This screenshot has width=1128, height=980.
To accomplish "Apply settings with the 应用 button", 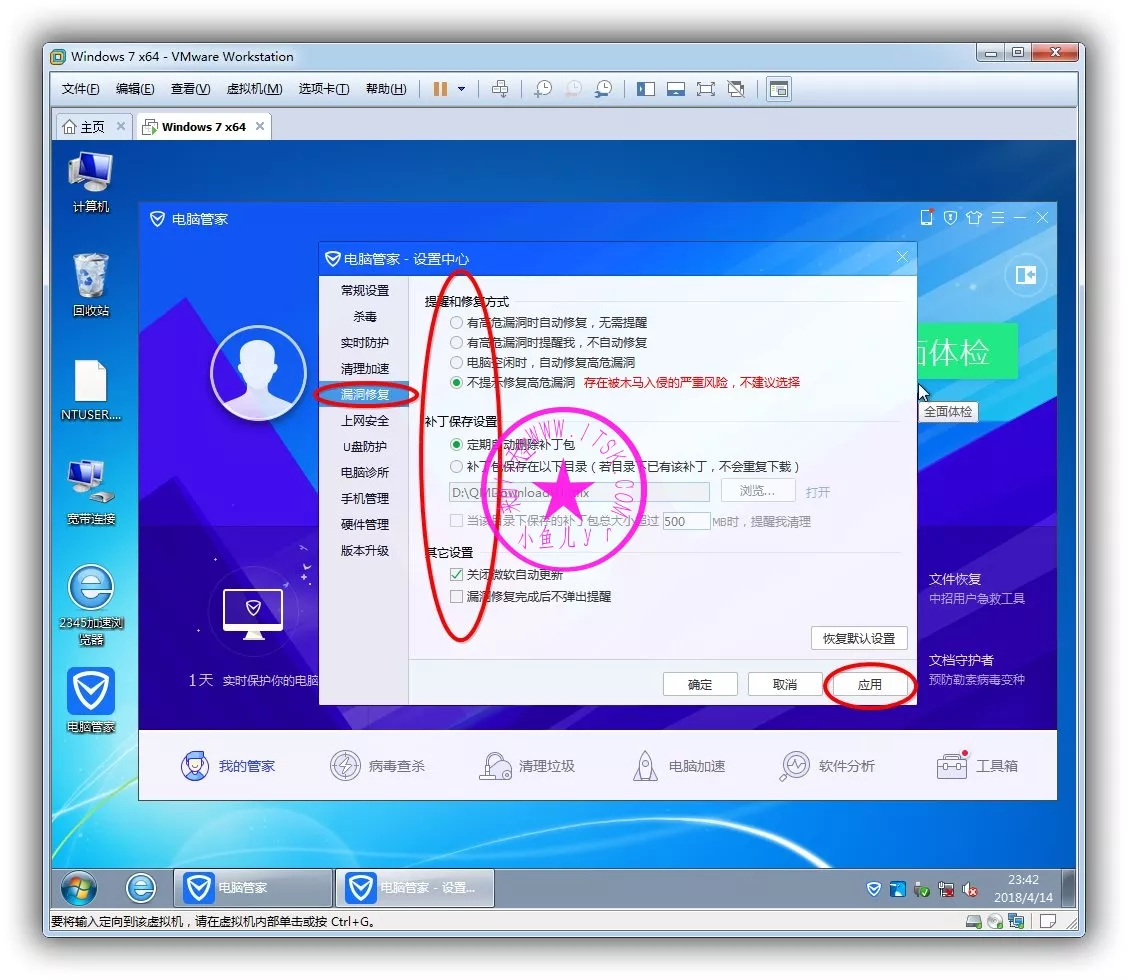I will pos(870,684).
